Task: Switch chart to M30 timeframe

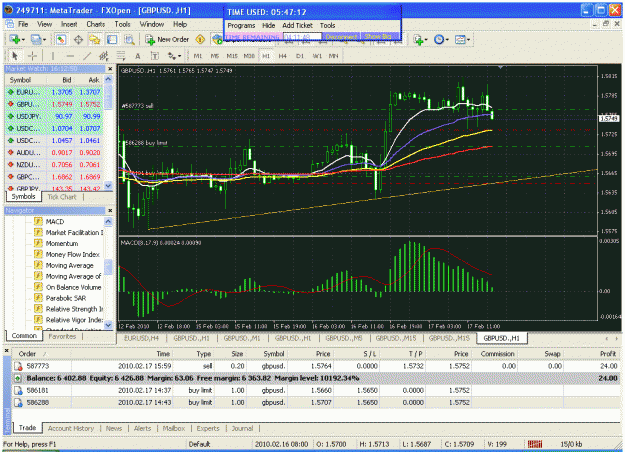Action: click(x=249, y=56)
